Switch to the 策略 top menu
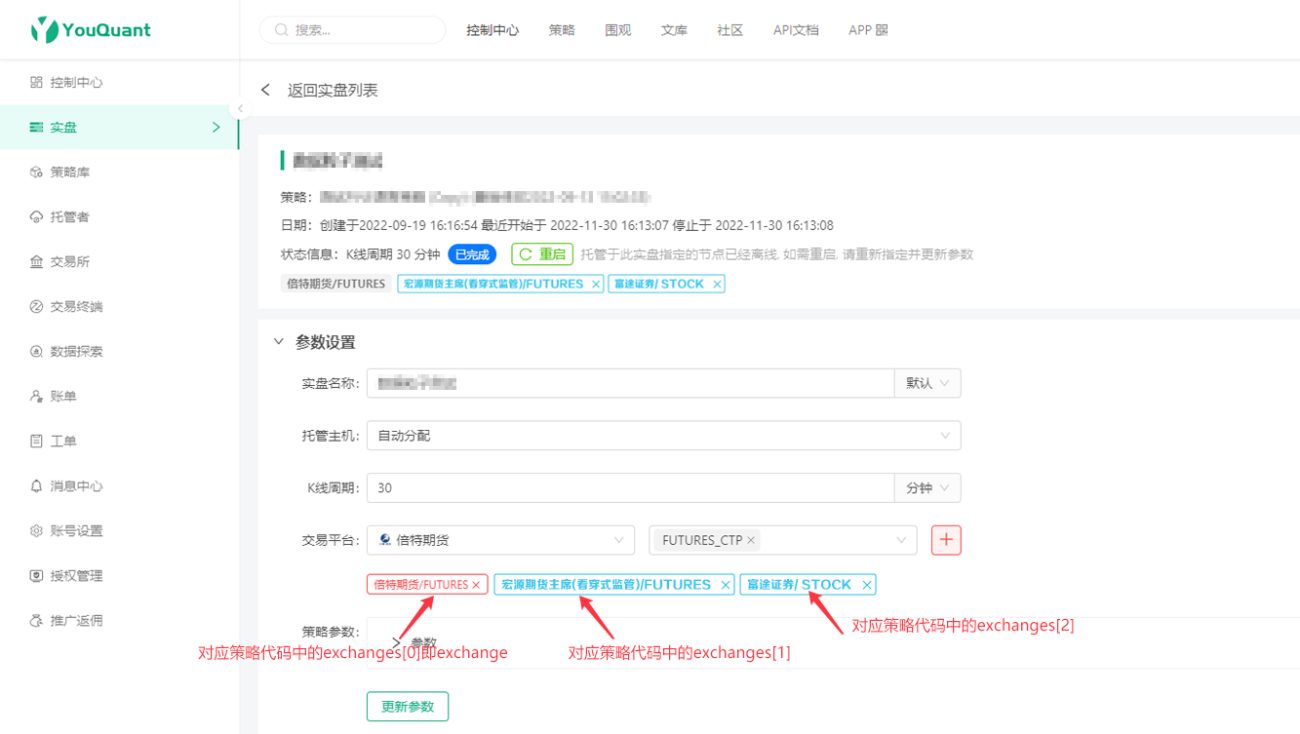The height and width of the screenshot is (734, 1300). (562, 30)
